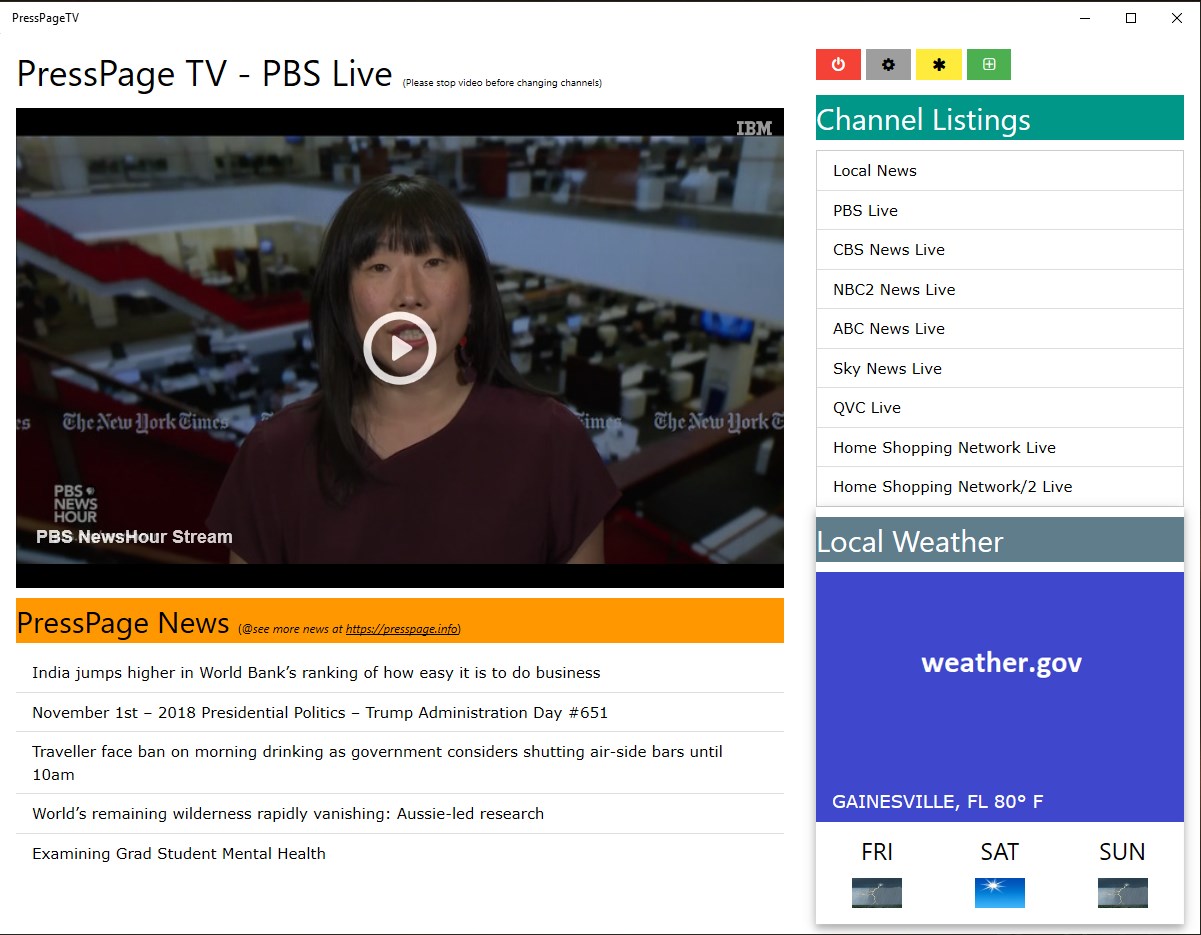Close the PressPageTV window
The height and width of the screenshot is (935, 1201).
tap(1177, 17)
